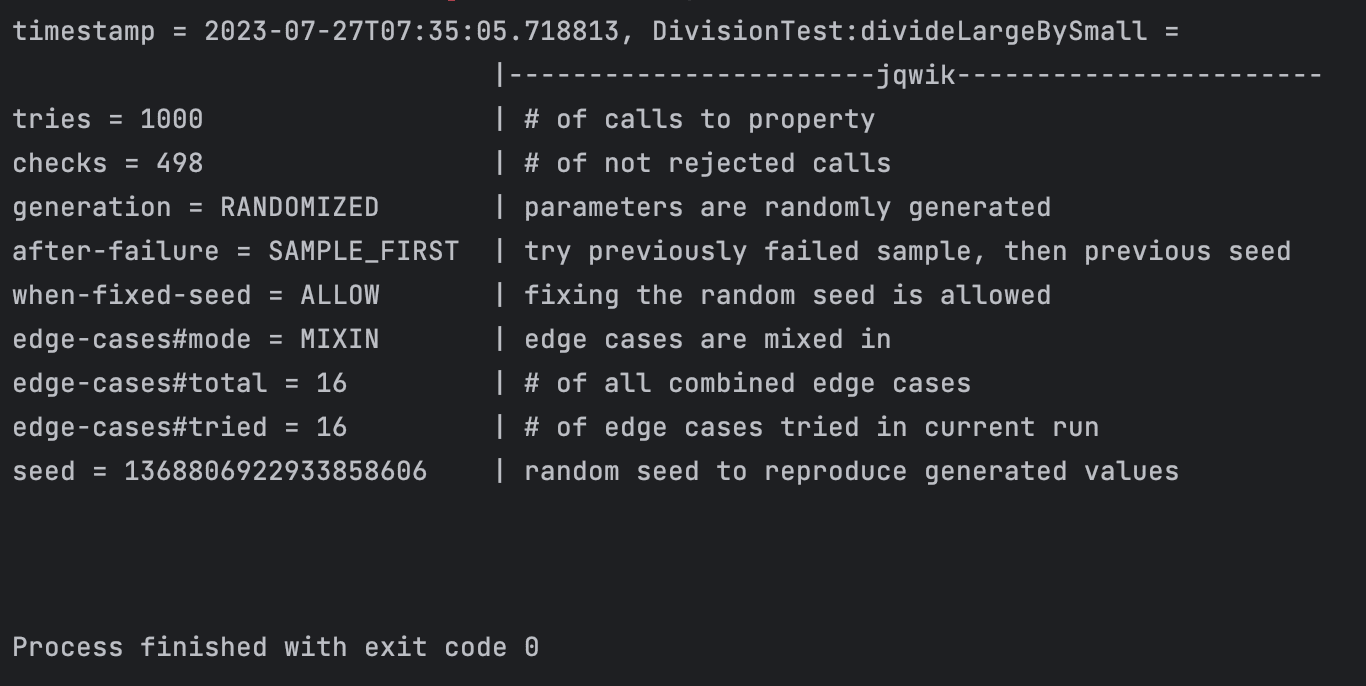Click edge-cases#mode = MIXIN entry
The image size is (1366, 686).
(x=196, y=339)
